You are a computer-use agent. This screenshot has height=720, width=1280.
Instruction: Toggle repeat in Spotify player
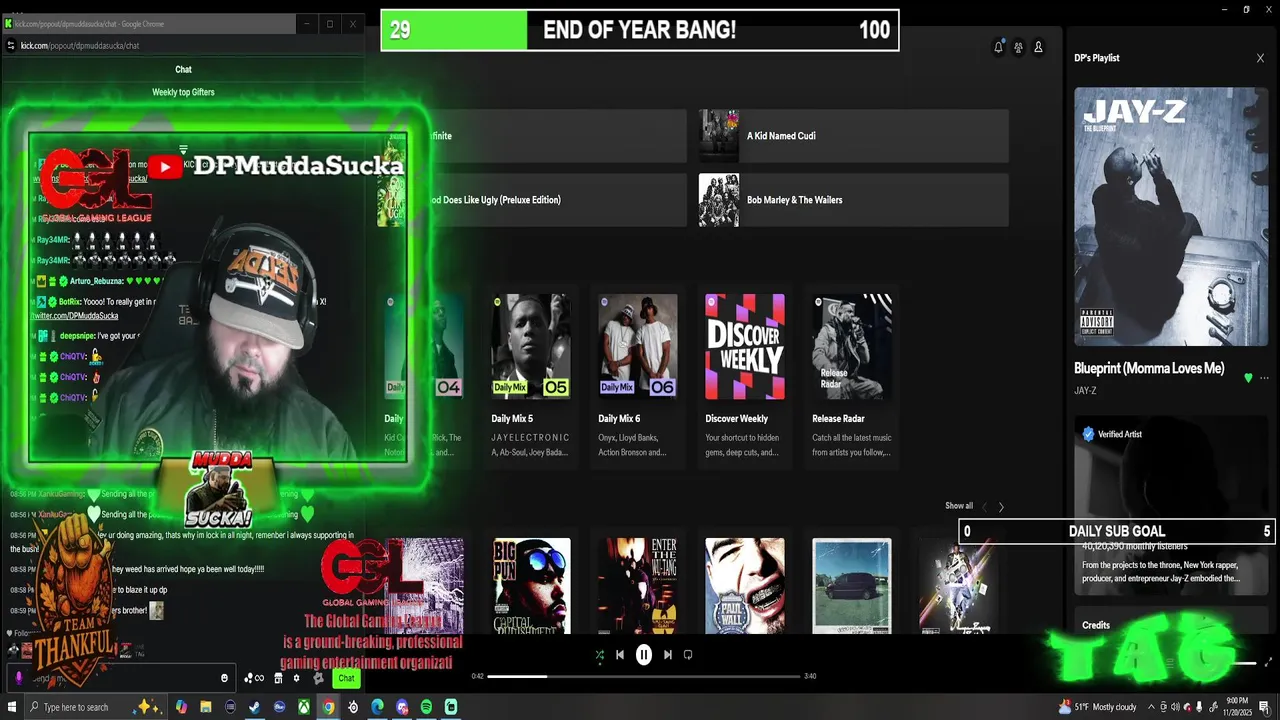click(x=688, y=655)
